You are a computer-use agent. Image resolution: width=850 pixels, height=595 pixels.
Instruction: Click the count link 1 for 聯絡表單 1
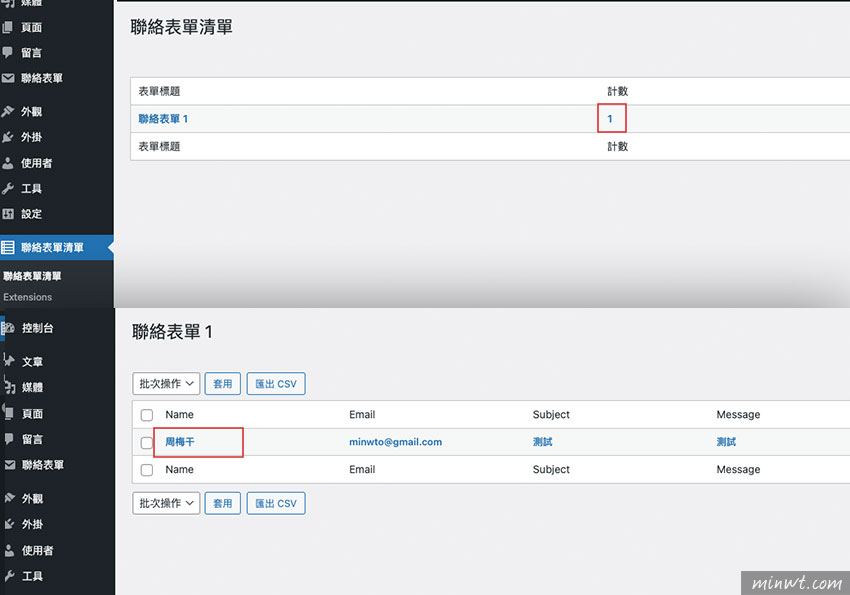coord(610,119)
